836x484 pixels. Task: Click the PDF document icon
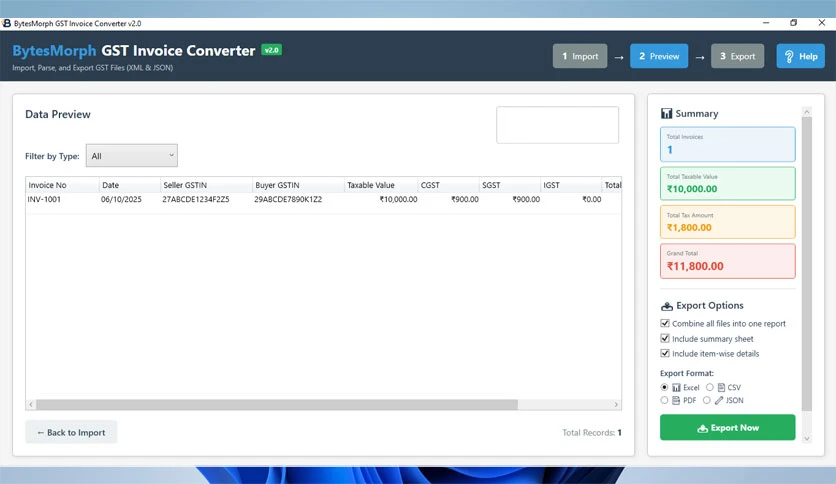coord(676,400)
